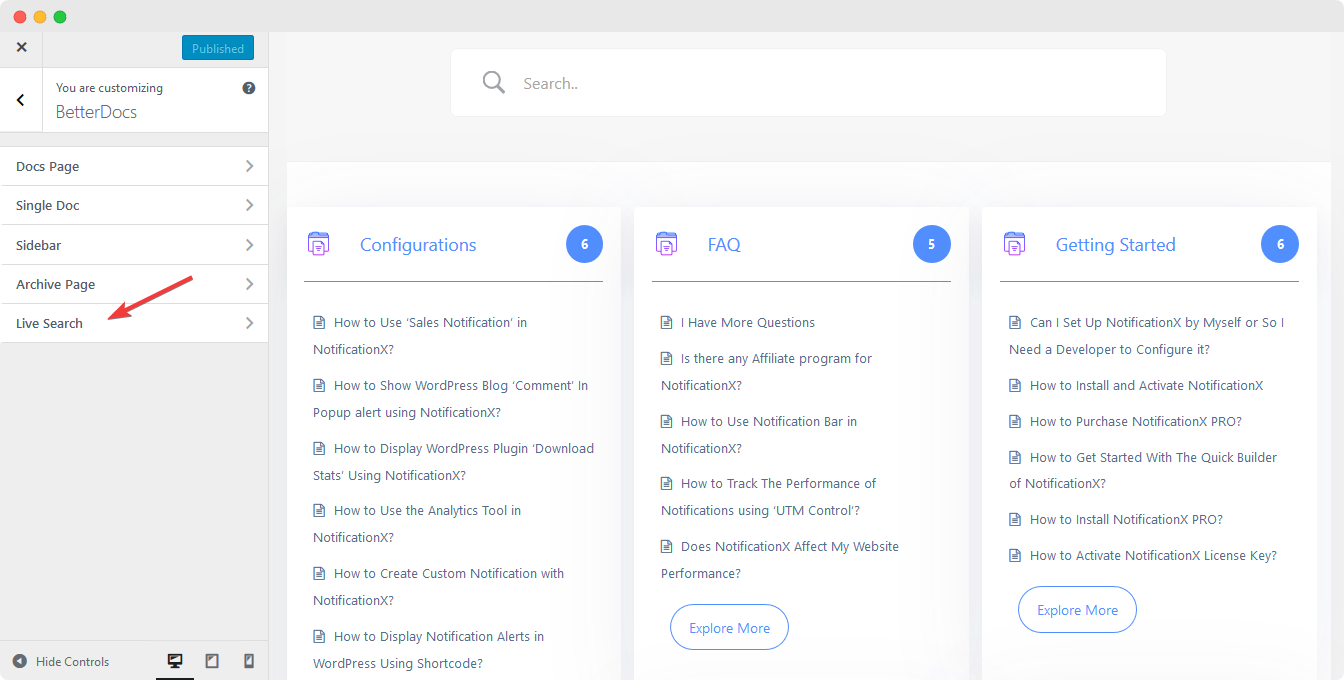This screenshot has width=1344, height=680.
Task: Open 'How to Track The Performance' doc
Action: pyautogui.click(x=769, y=497)
